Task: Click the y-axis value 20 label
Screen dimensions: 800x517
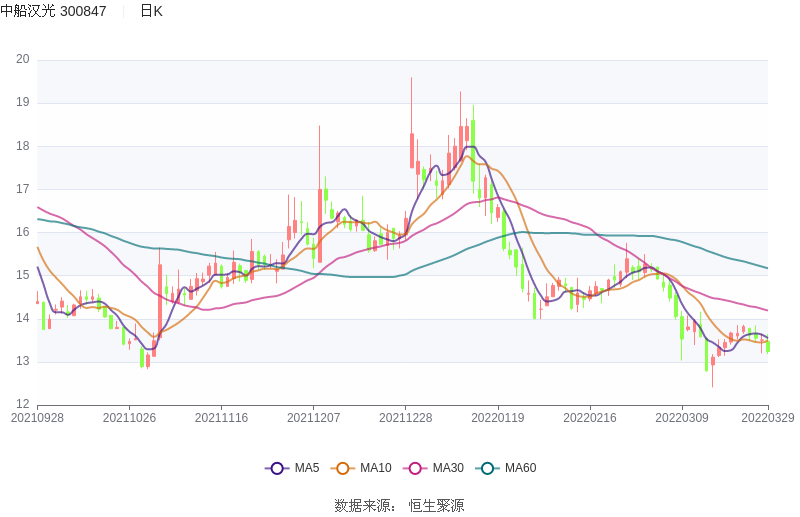Action: click(22, 60)
